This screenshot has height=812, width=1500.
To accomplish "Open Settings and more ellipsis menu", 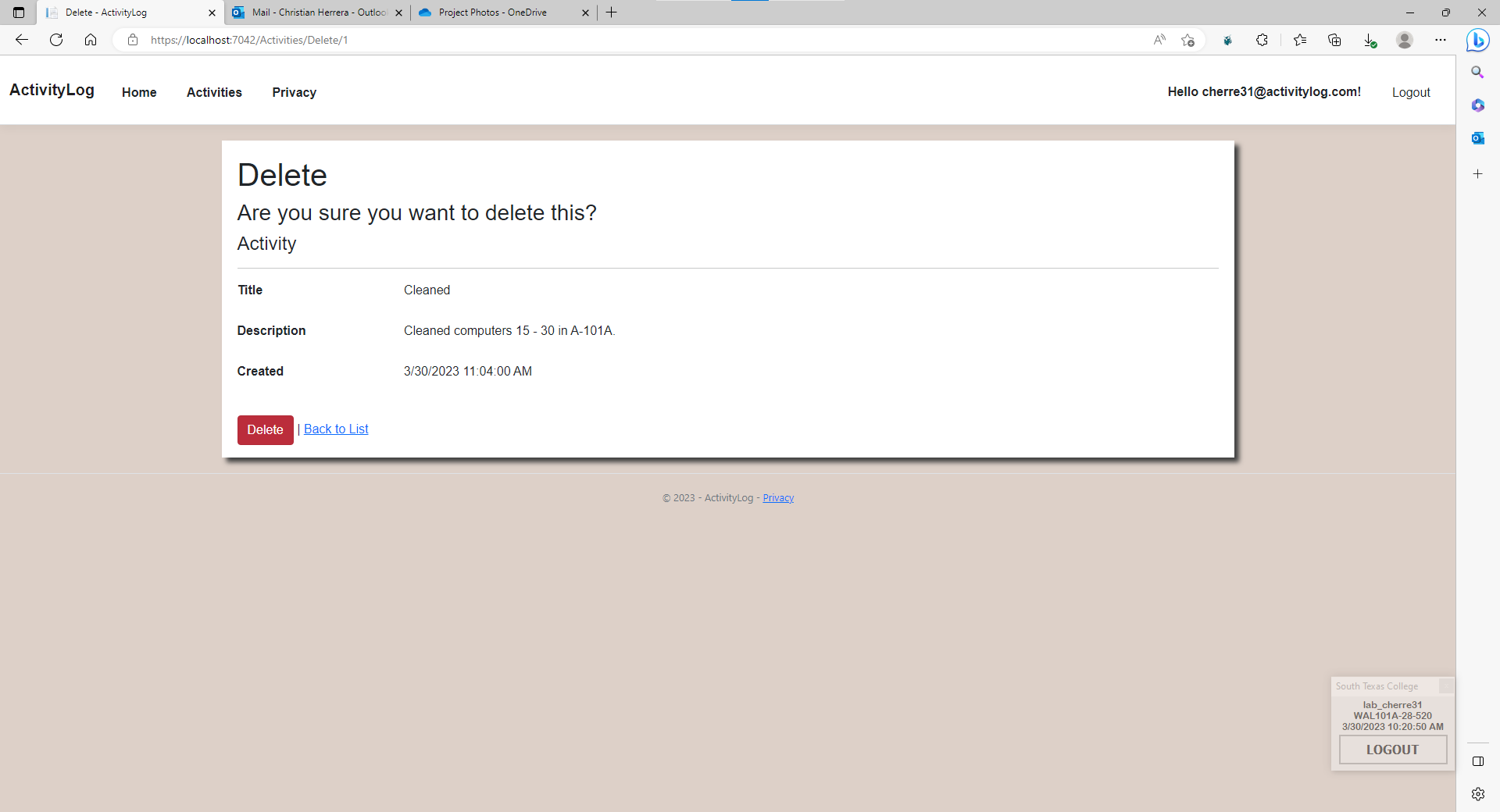I will coord(1441,40).
